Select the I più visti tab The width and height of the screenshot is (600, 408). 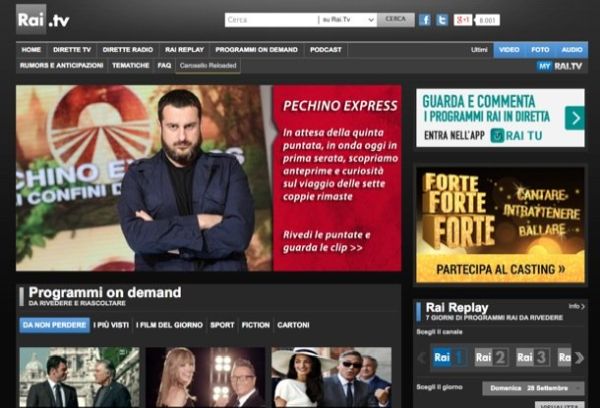click(x=111, y=325)
